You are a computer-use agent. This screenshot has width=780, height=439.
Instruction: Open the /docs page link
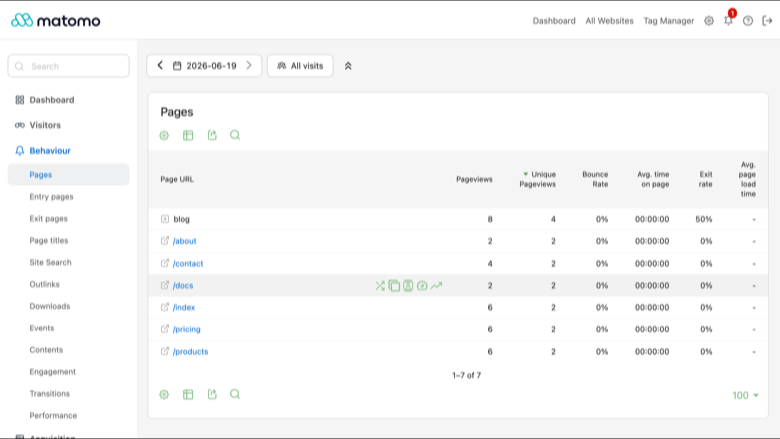[183, 285]
